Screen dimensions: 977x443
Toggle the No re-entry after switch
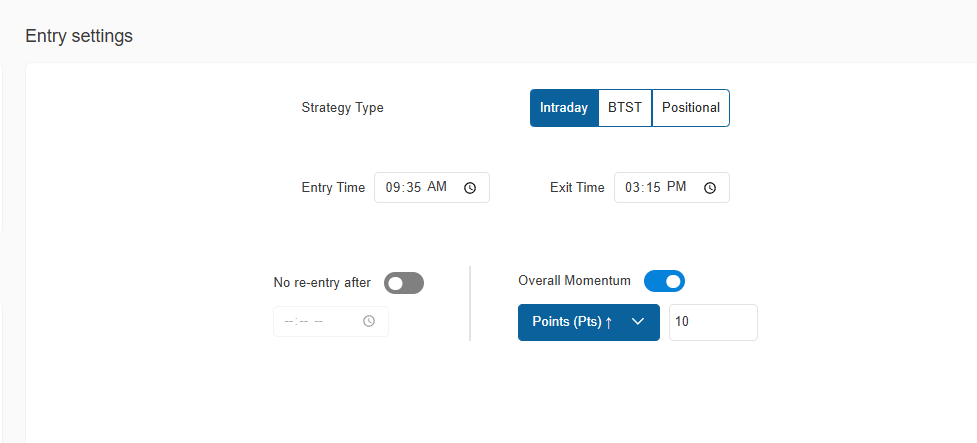click(x=404, y=283)
